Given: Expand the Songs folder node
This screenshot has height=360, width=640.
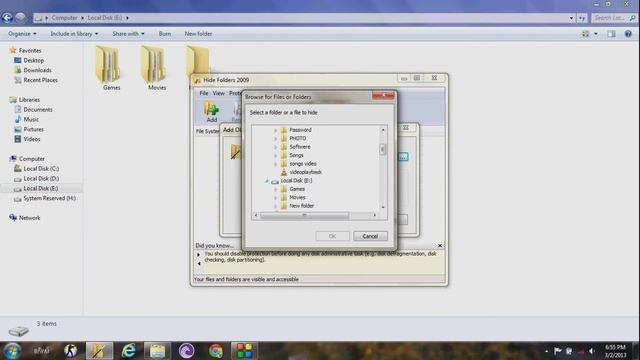Looking at the screenshot, I should pos(276,155).
